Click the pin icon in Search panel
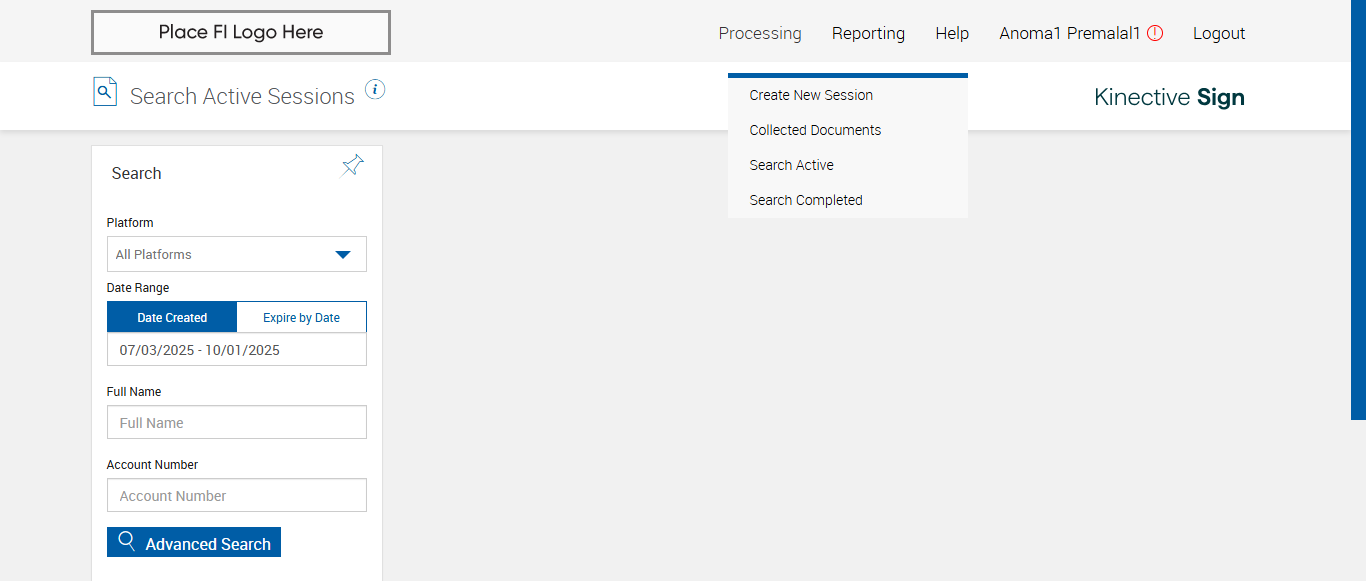1366x581 pixels. [353, 166]
